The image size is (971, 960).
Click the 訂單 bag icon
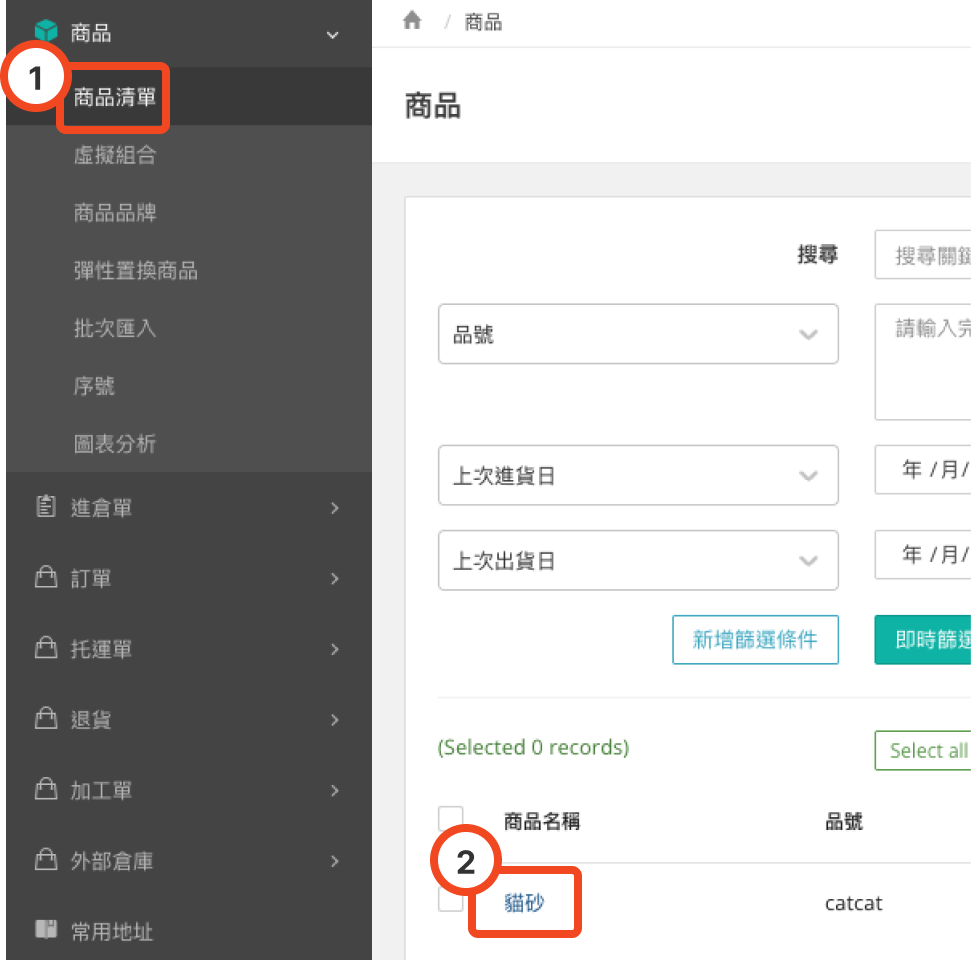(46, 579)
